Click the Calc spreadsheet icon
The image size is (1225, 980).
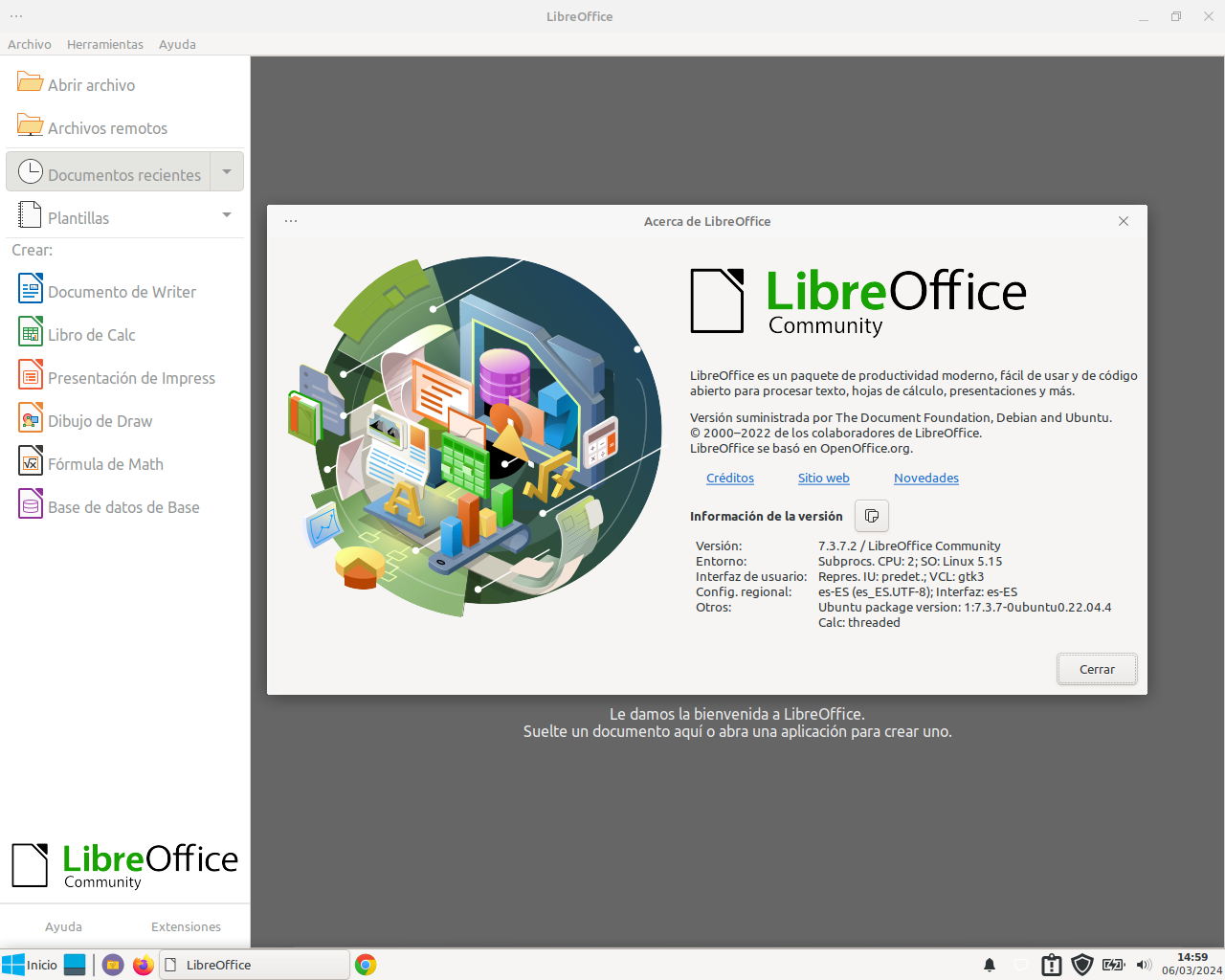click(x=31, y=331)
